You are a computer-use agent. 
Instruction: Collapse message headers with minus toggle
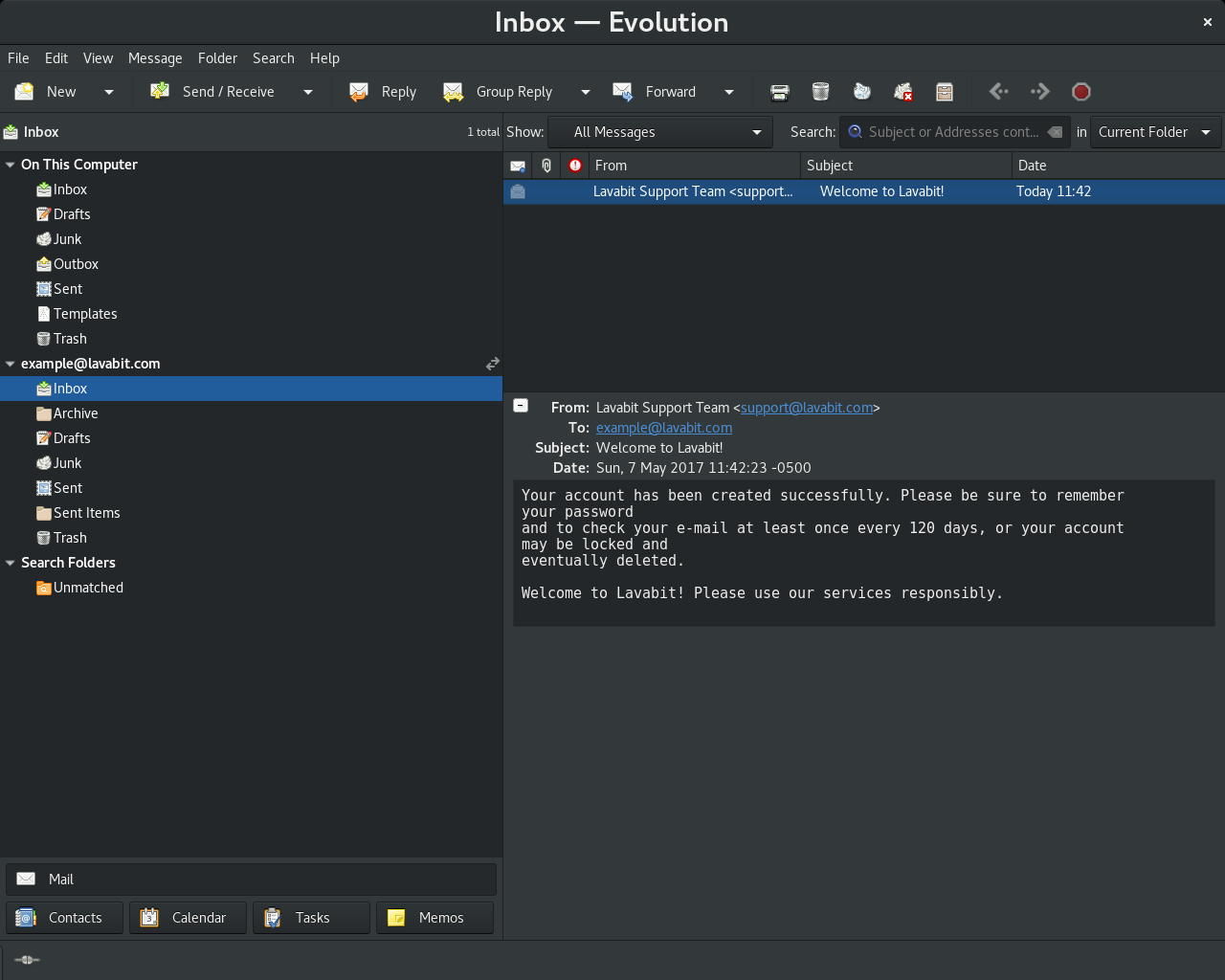521,405
